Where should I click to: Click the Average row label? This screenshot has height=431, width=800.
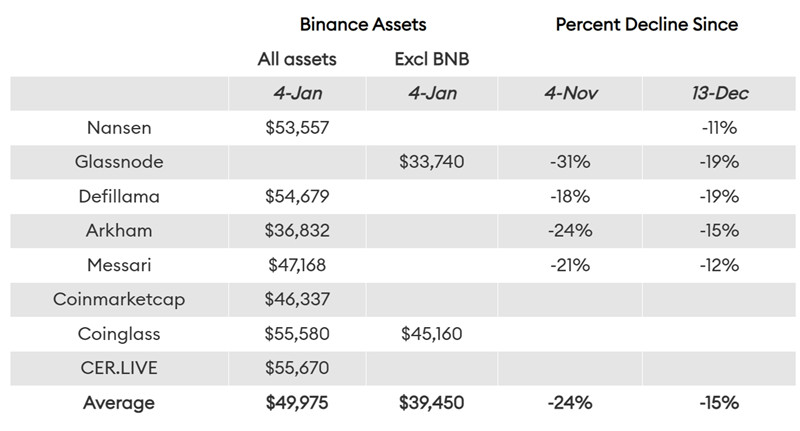[120, 403]
